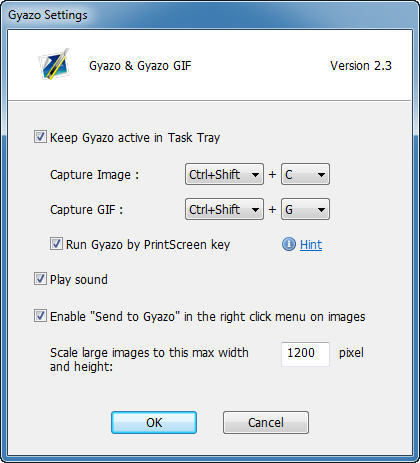Viewport: 420px width, 463px height.
Task: Click the Scale large images label text
Action: click(x=149, y=359)
